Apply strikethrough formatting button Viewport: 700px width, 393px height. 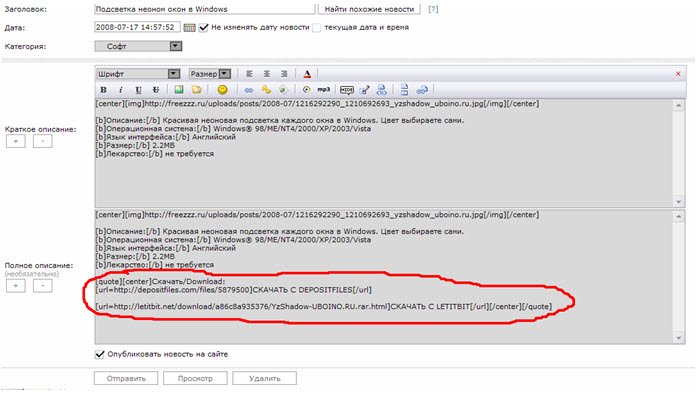click(155, 90)
